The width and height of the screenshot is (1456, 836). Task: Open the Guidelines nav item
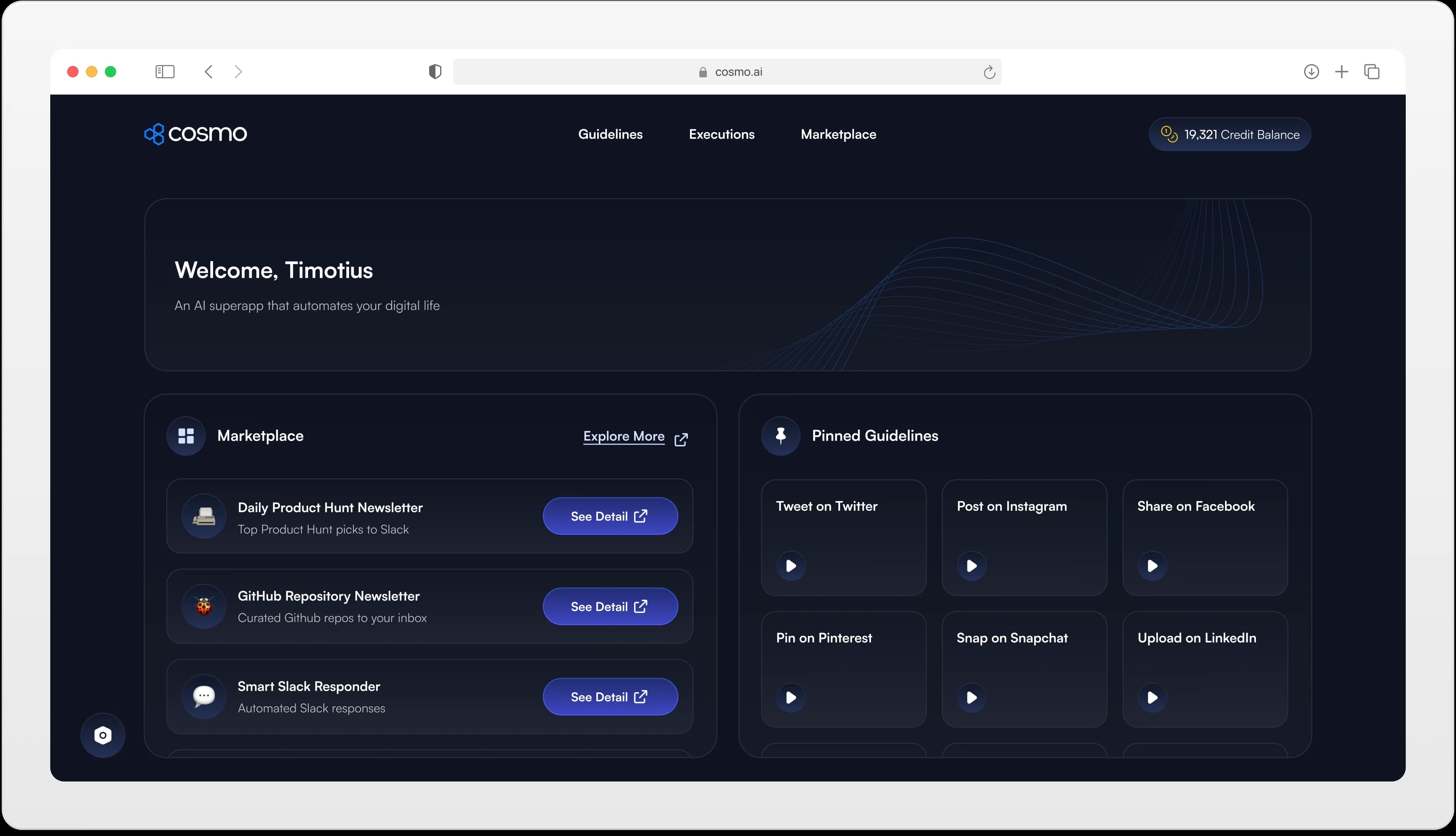[610, 134]
